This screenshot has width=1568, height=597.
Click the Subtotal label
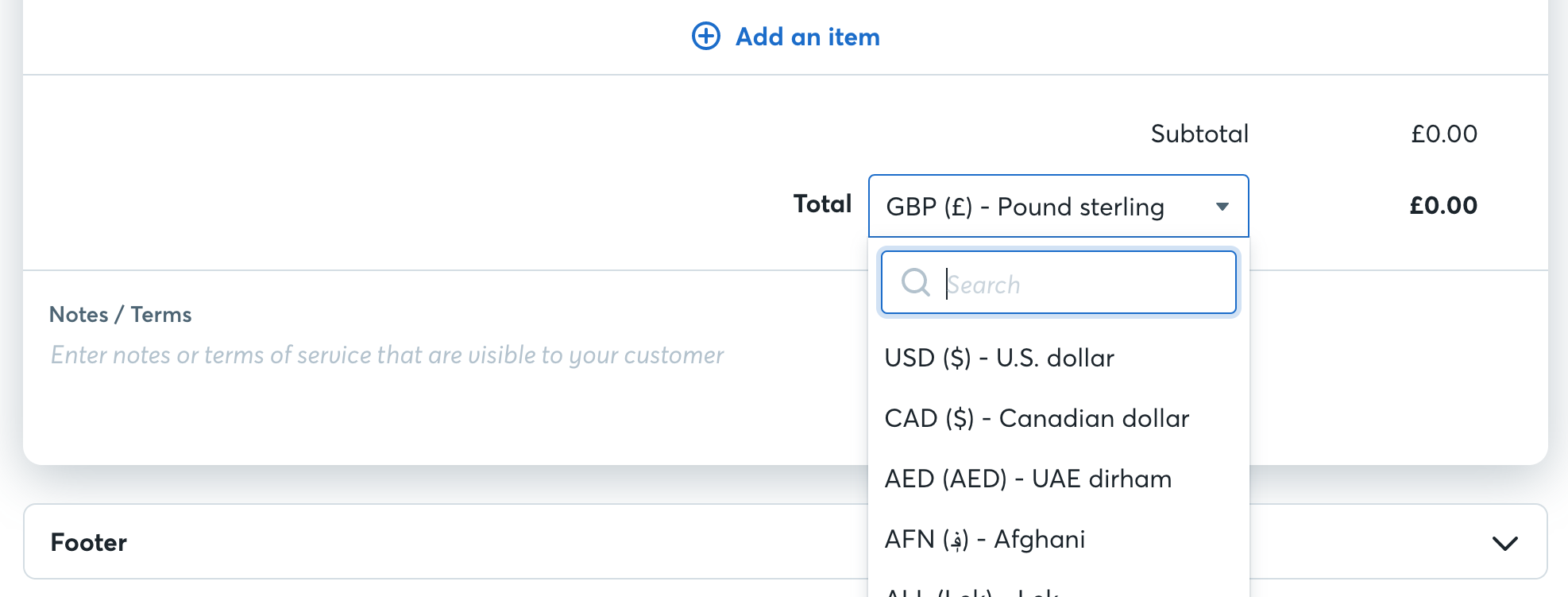click(x=1199, y=134)
